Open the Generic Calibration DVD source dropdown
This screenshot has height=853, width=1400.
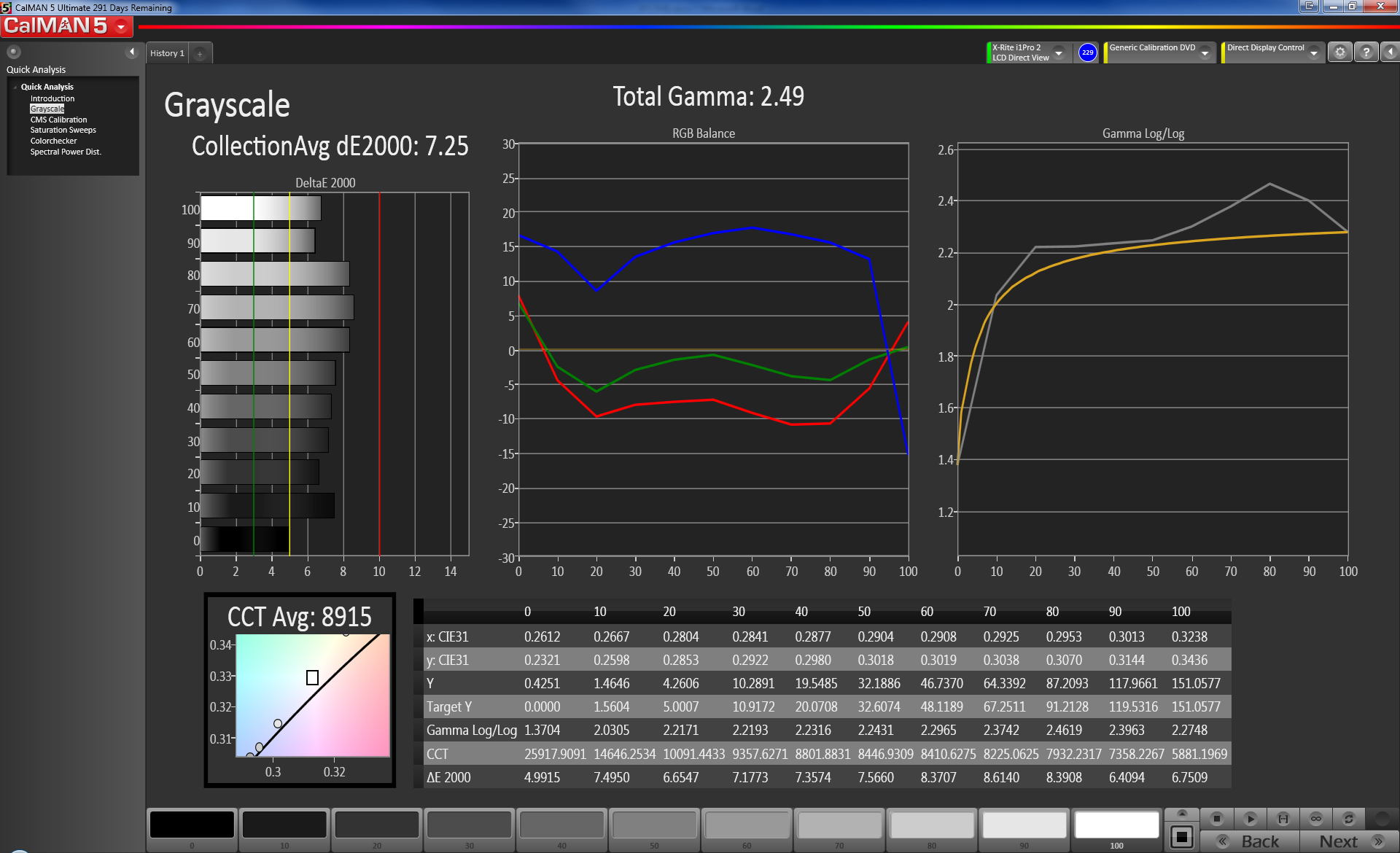tap(1205, 53)
